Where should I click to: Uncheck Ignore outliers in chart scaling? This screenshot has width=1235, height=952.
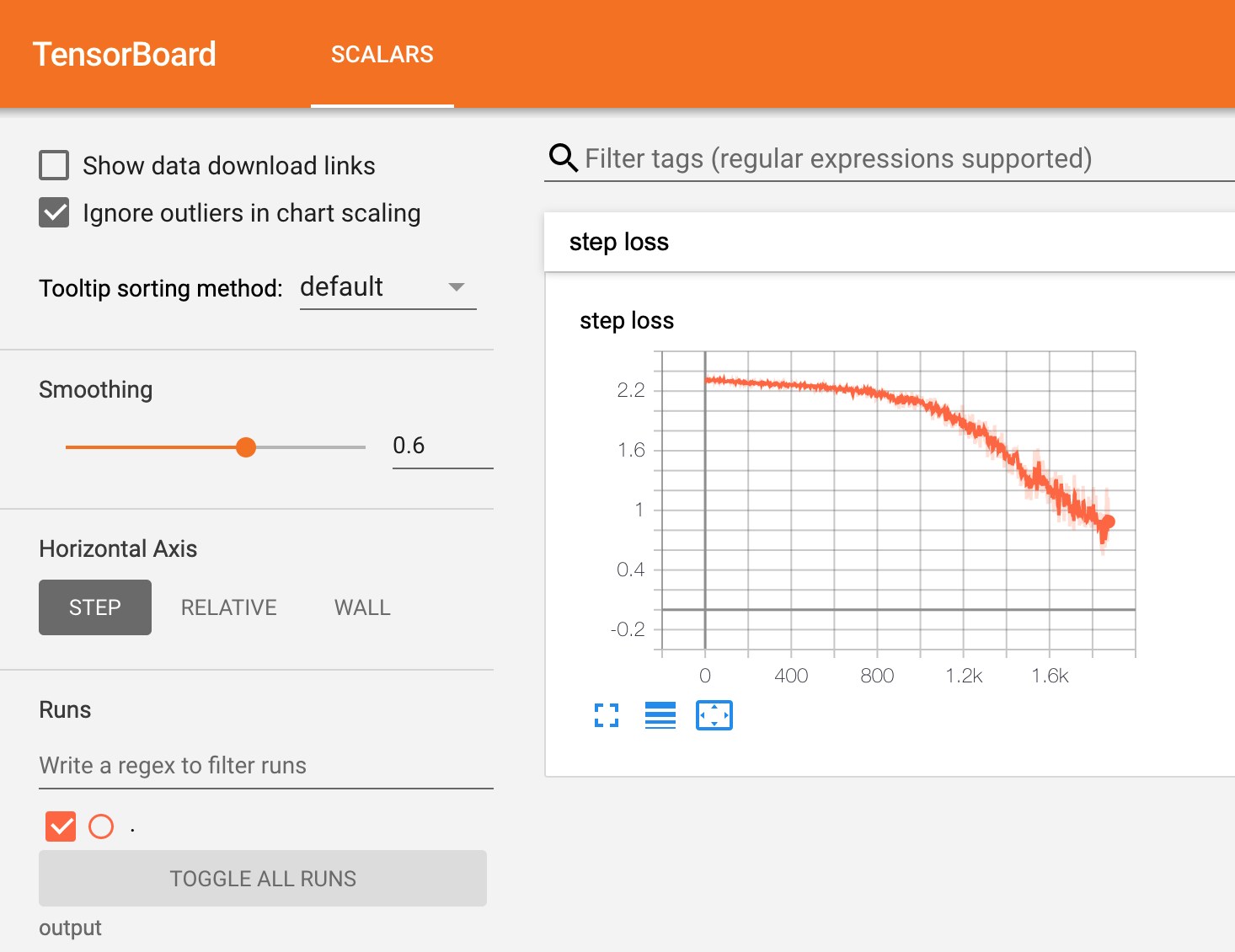55,213
